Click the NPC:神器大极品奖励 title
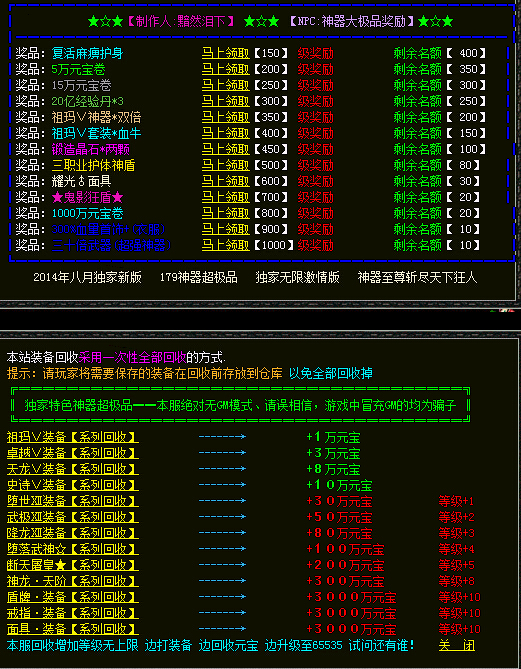Viewport: 521px width, 669px height. pos(352,22)
